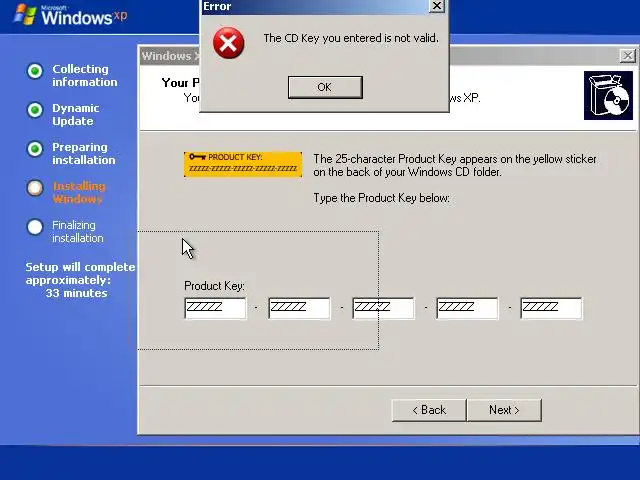640x480 pixels.
Task: Click the < Back button
Action: (x=429, y=410)
